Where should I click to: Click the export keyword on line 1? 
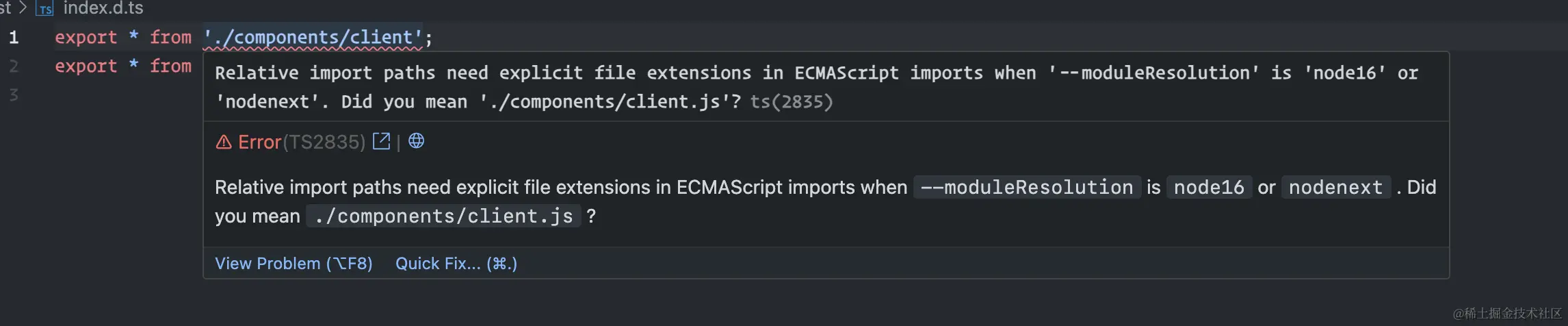click(x=86, y=37)
